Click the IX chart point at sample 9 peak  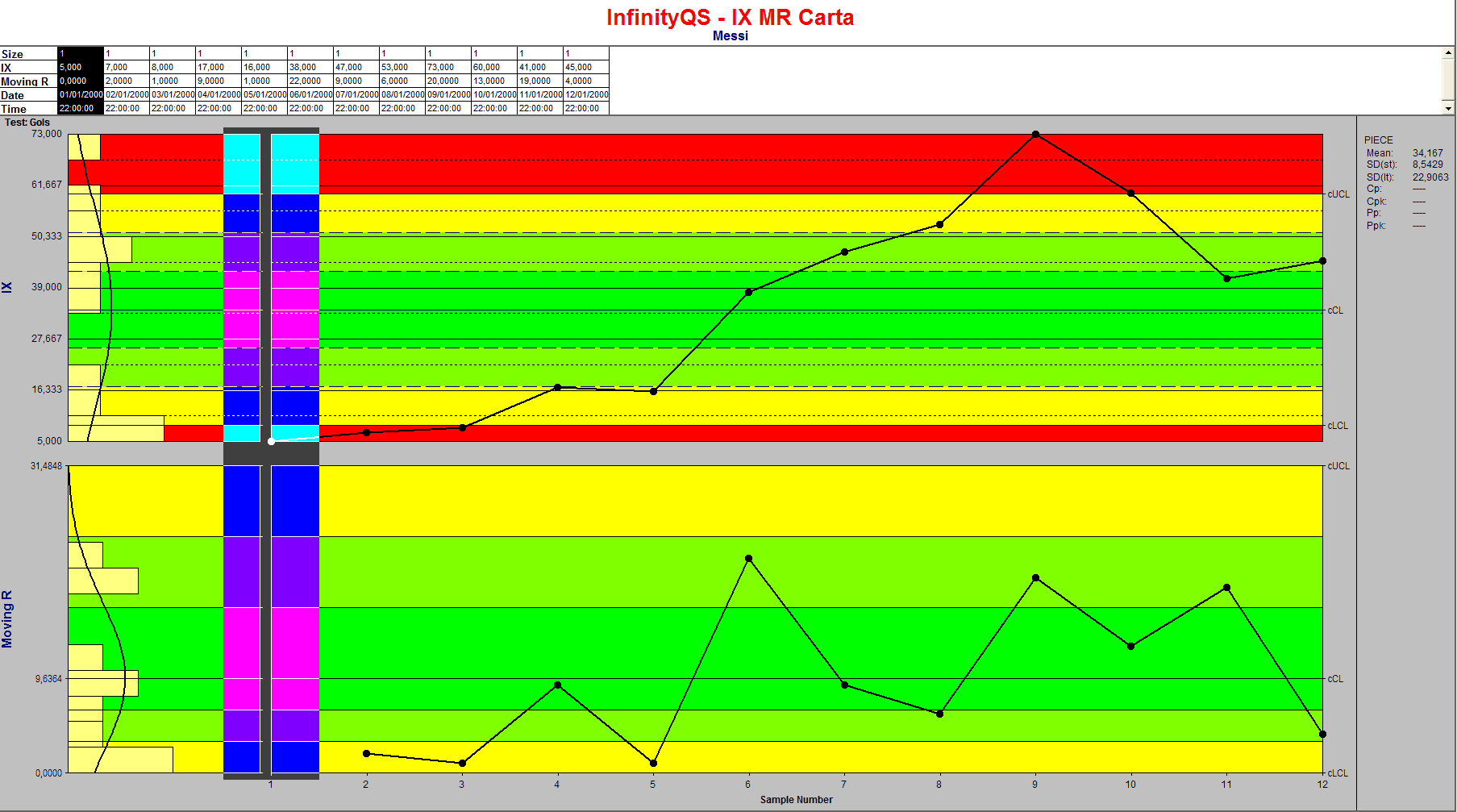pyautogui.click(x=1035, y=135)
